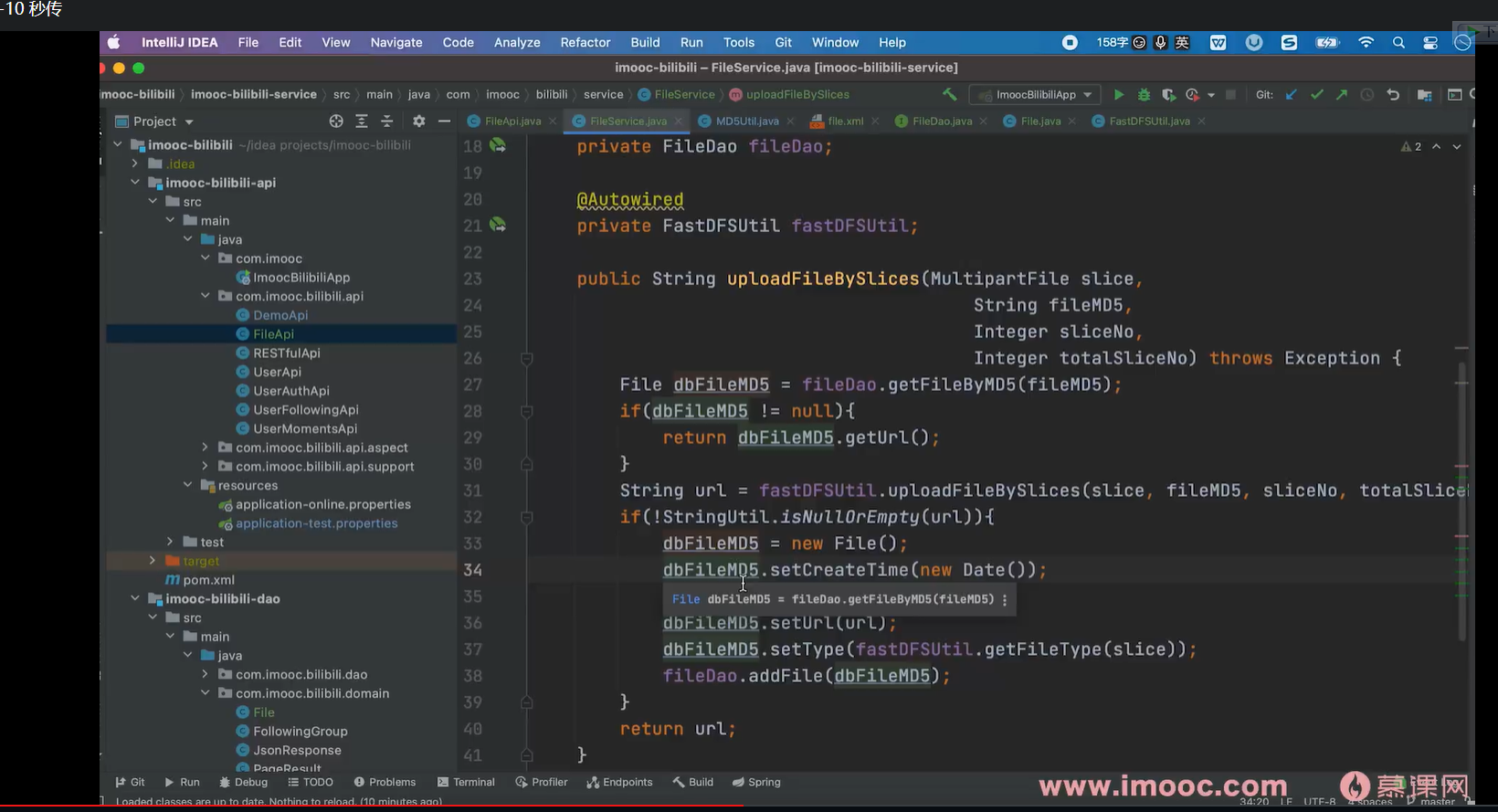Collapse all nodes in the Project tree
The width and height of the screenshot is (1498, 812).
(x=386, y=121)
